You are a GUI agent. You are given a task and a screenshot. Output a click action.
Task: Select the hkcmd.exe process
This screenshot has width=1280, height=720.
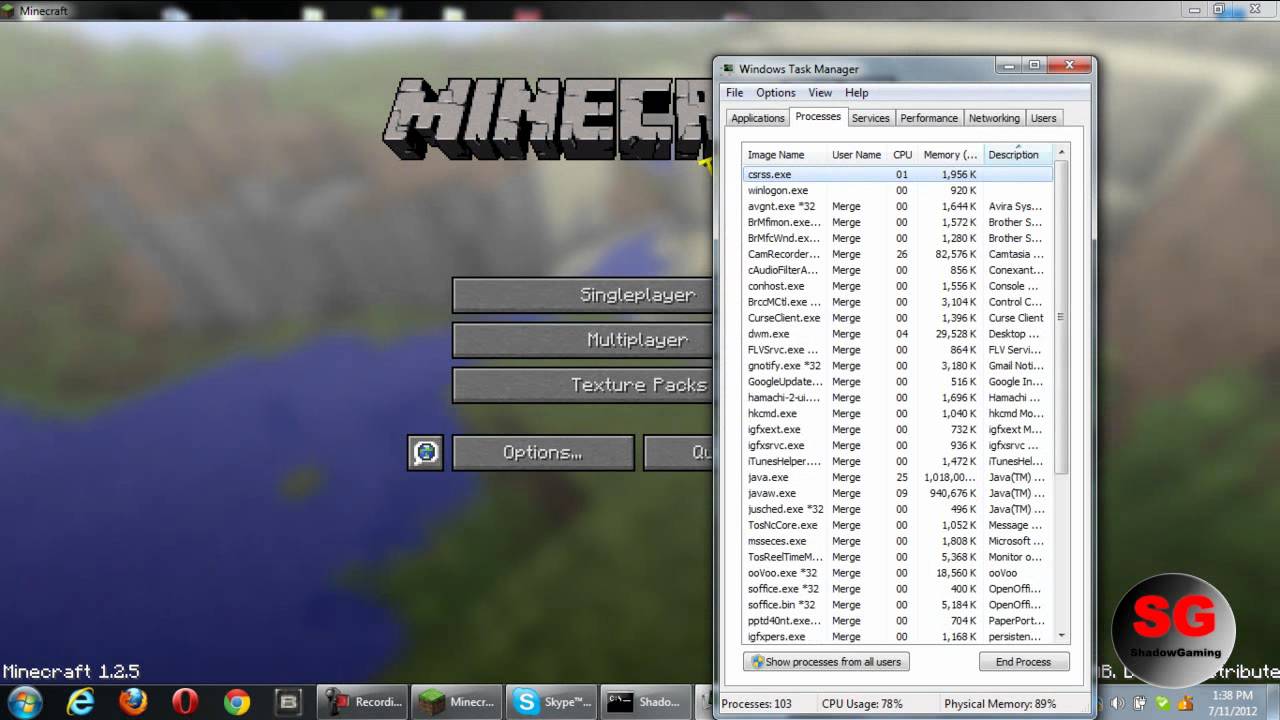point(898,413)
